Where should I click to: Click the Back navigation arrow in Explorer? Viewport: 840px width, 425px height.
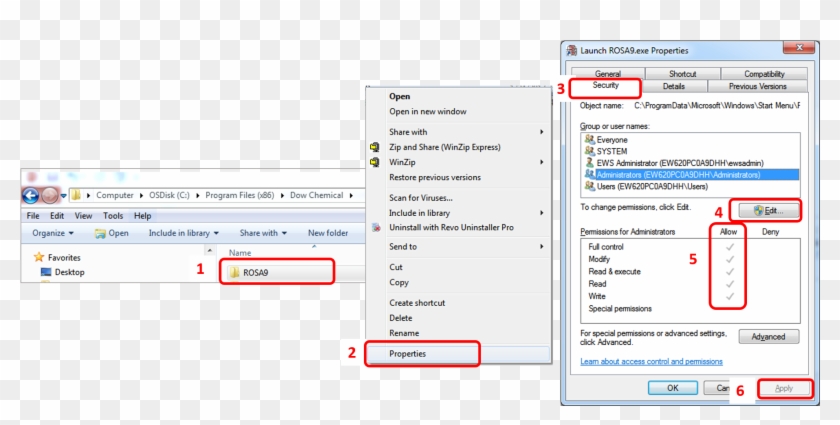[x=30, y=195]
